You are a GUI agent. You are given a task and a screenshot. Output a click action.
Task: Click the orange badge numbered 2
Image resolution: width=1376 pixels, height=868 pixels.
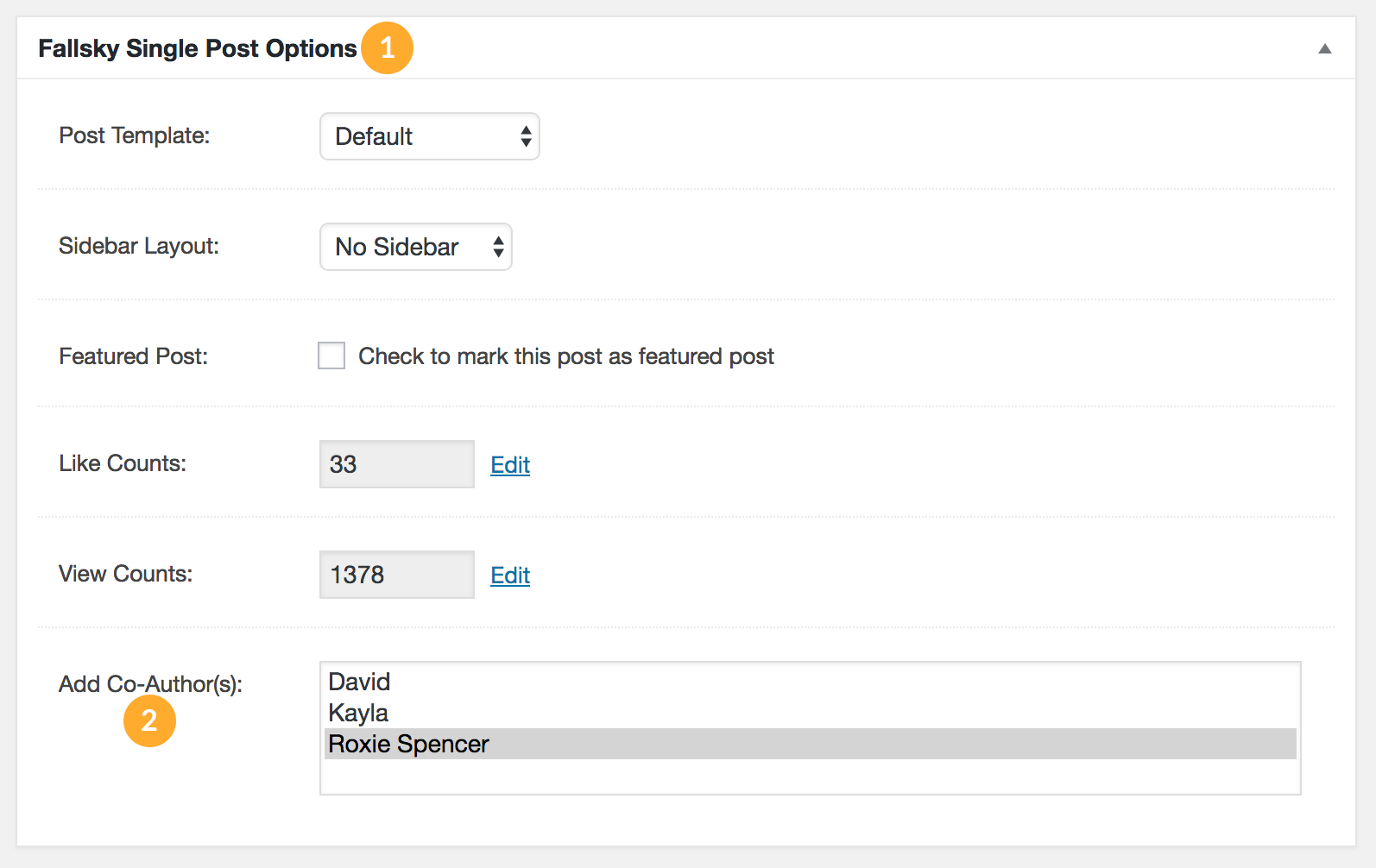[x=149, y=720]
